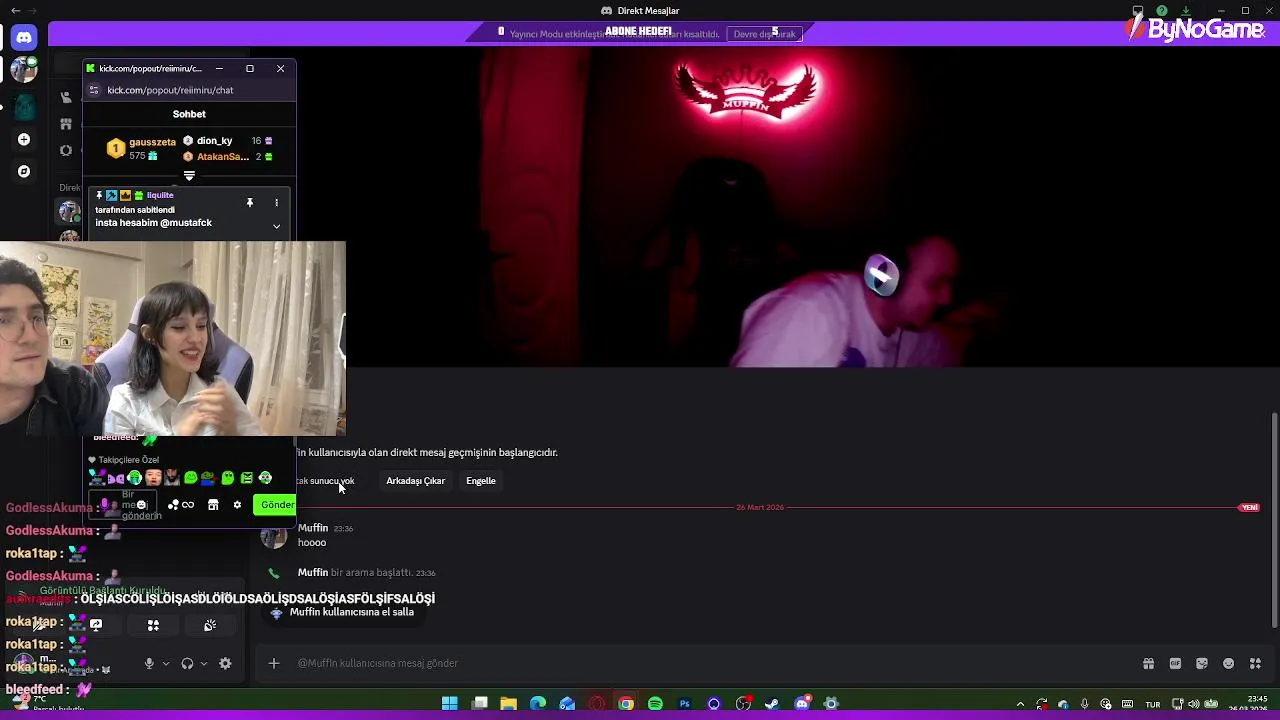Open emoji picker in Discord message bar
This screenshot has height=720, width=1280.
tap(1229, 663)
